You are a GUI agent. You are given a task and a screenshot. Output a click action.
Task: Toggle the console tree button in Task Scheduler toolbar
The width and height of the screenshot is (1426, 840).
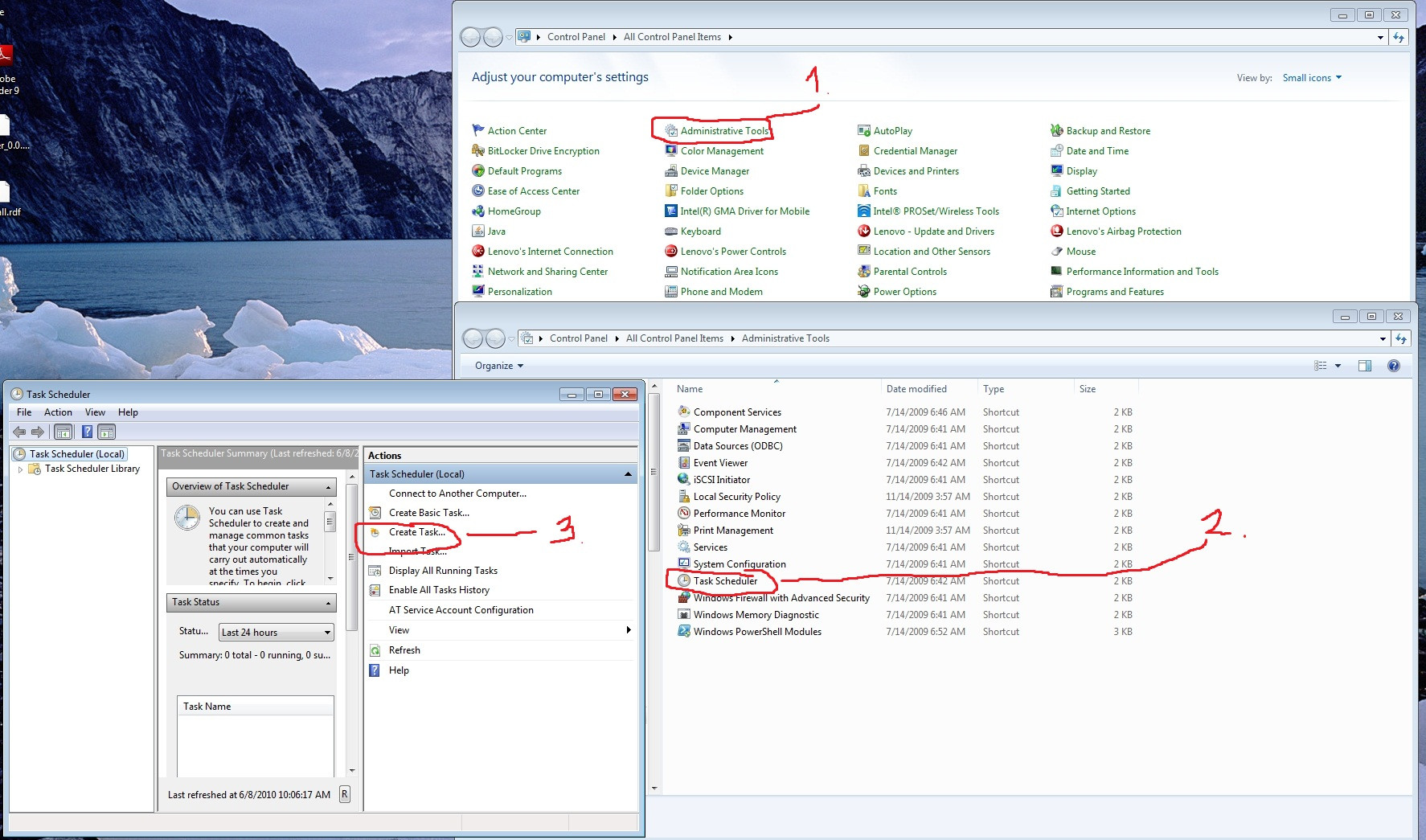click(x=63, y=432)
